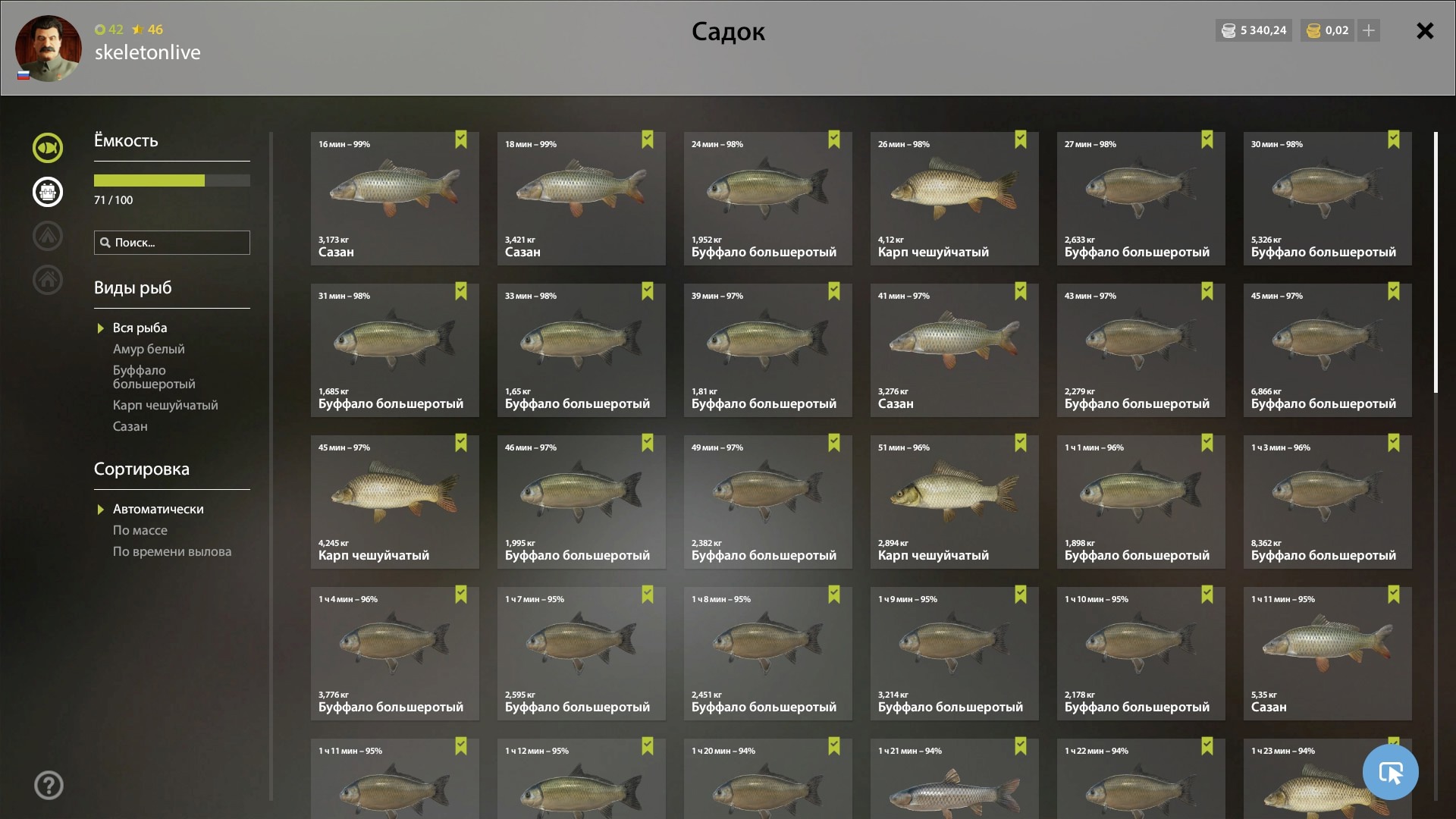Toggle bookmark on 8,362 кг Буффало большеротый
The width and height of the screenshot is (1456, 819).
click(1394, 443)
